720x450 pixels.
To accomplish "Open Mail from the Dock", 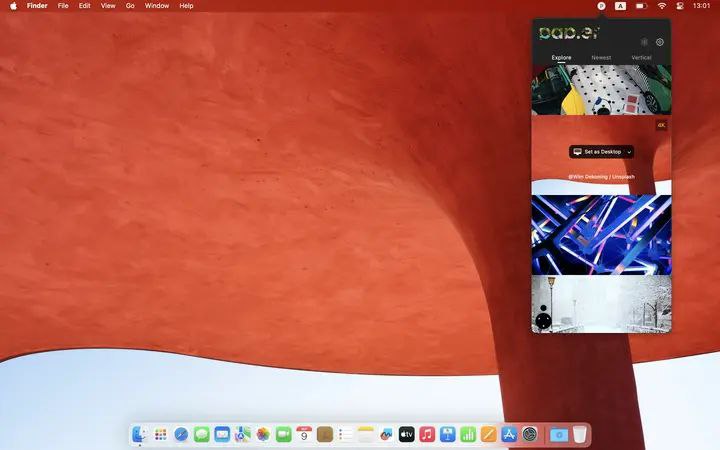I will 222,434.
